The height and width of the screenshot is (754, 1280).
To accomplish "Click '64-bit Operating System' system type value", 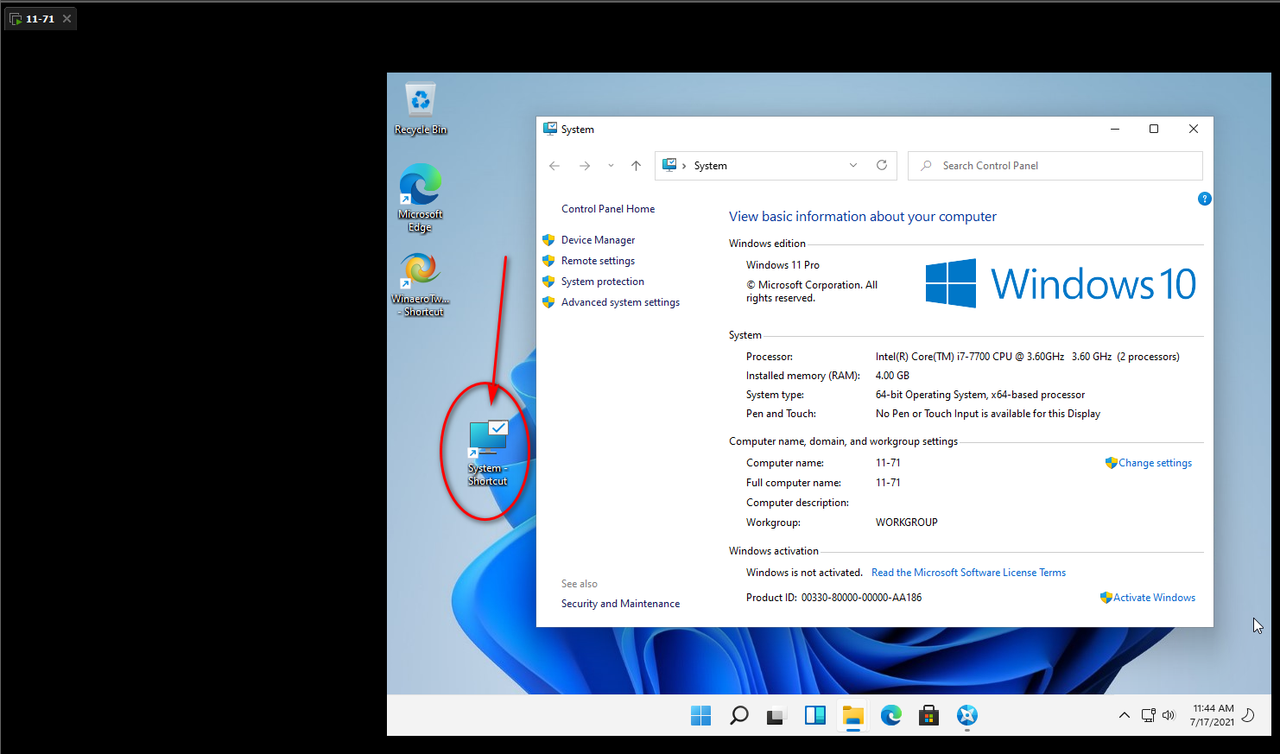I will (x=980, y=395).
